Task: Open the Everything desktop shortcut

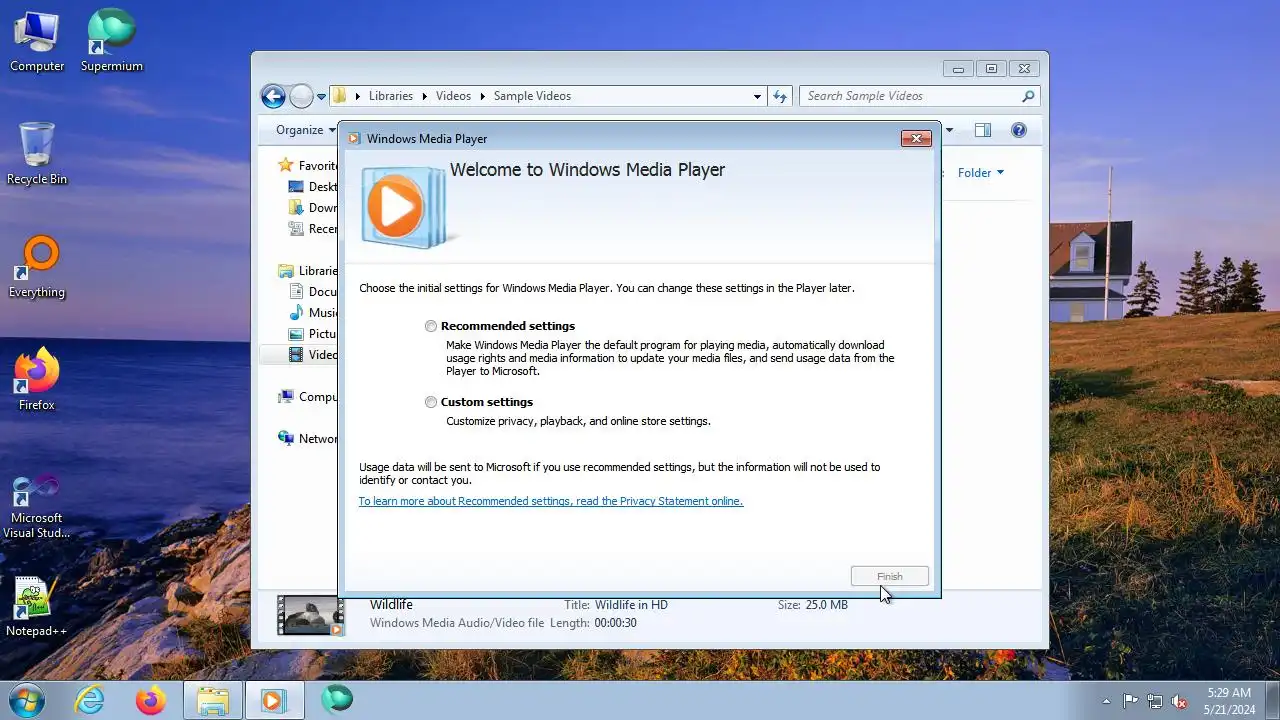Action: tap(37, 267)
